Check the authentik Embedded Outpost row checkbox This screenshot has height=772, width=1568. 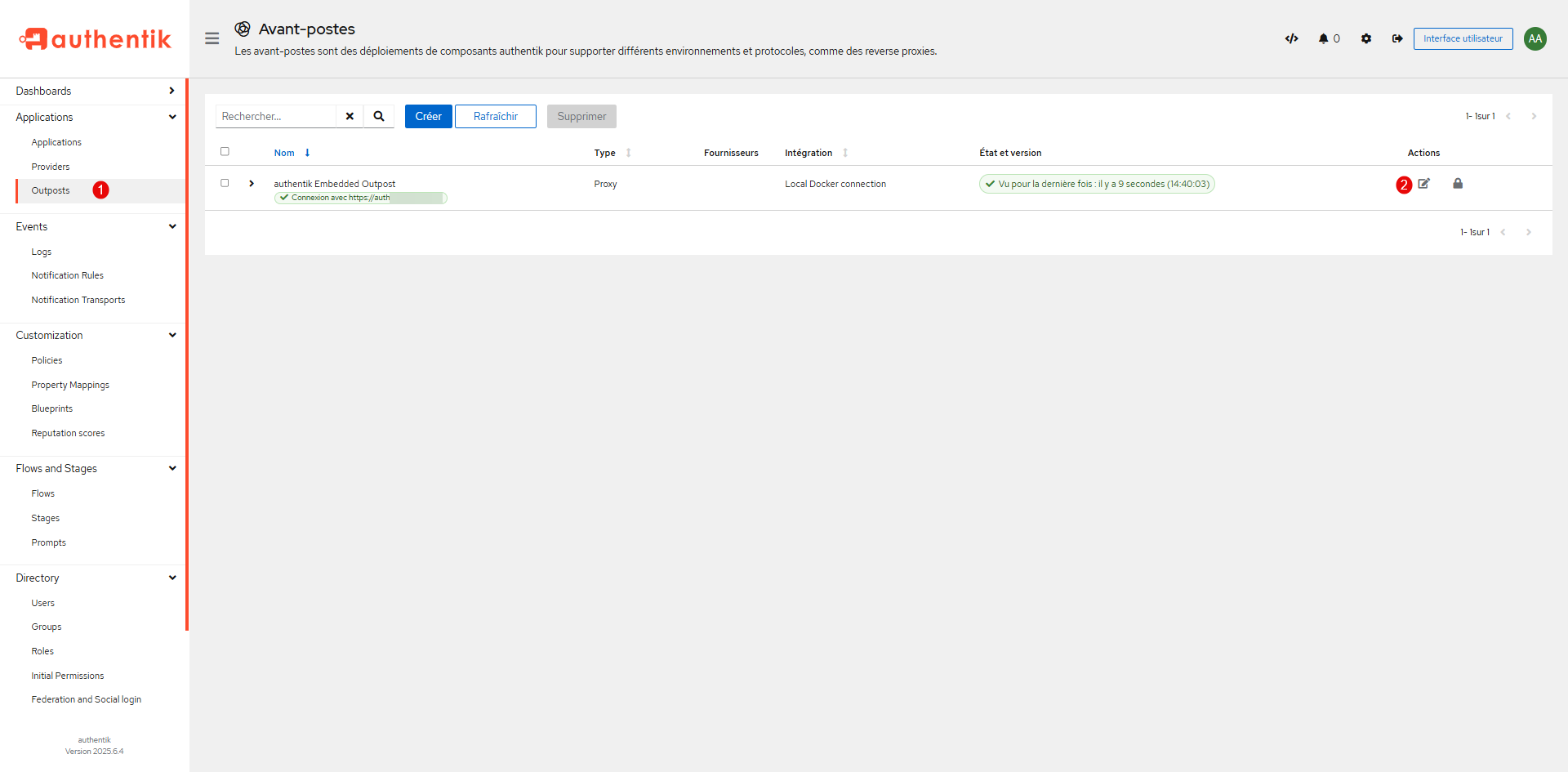tap(225, 183)
